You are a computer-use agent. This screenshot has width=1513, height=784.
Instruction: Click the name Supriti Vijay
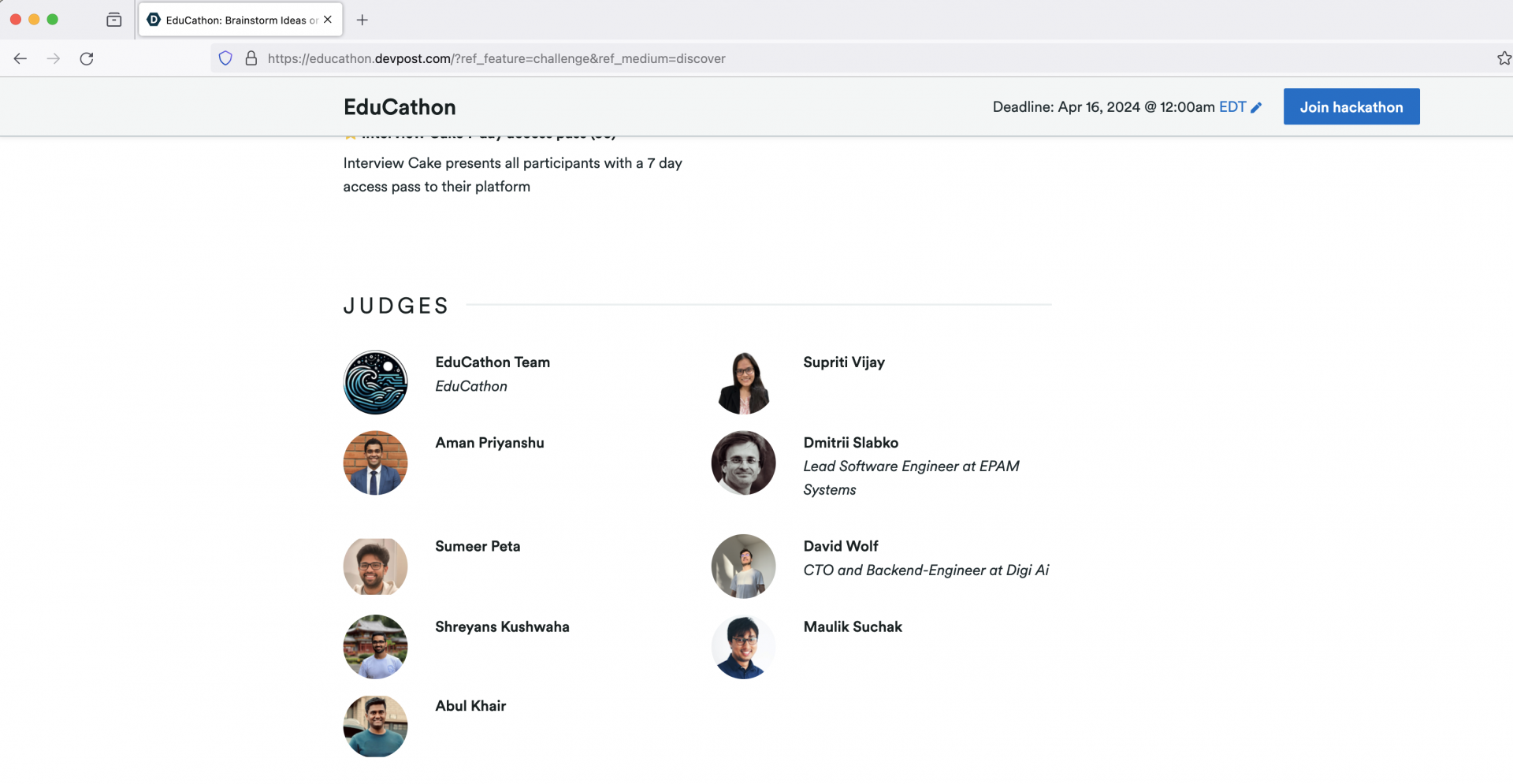point(844,362)
